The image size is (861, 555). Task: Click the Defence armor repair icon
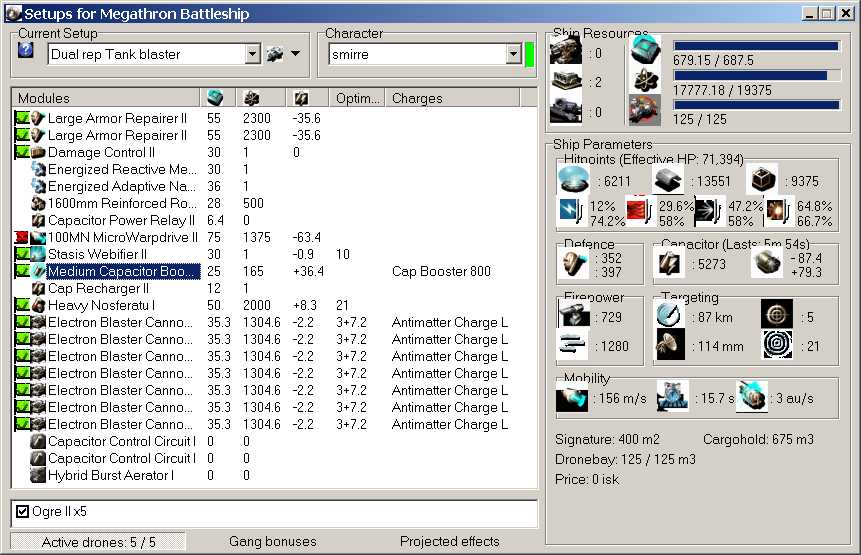click(573, 264)
